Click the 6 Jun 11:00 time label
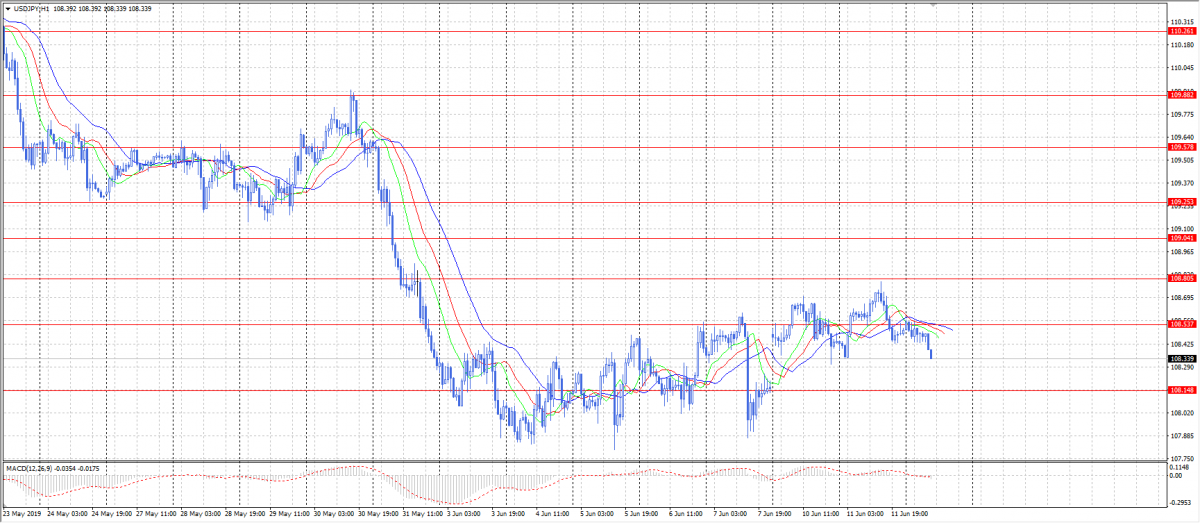1200x523 pixels. [686, 515]
